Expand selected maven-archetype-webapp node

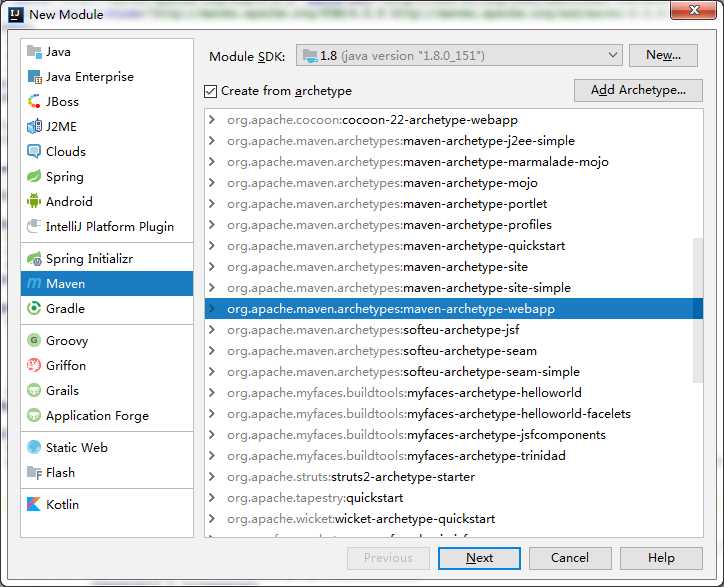coord(212,309)
